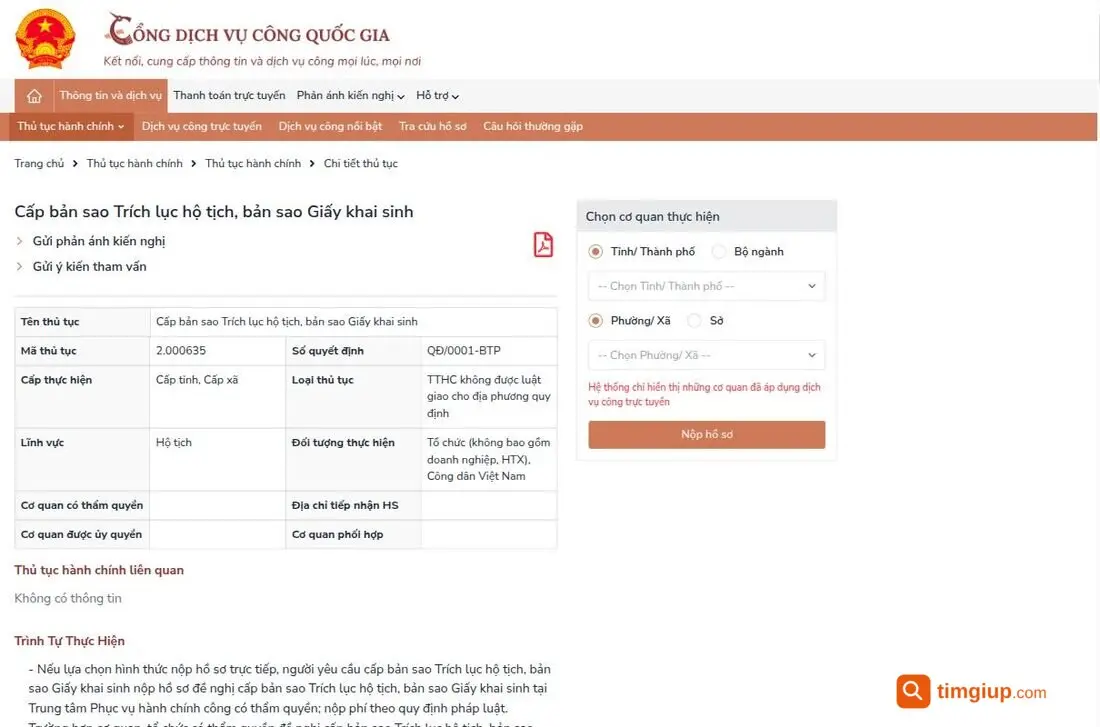The width and height of the screenshot is (1100, 727).
Task: Open Câu hỏi thường gặp page
Action: [532, 126]
